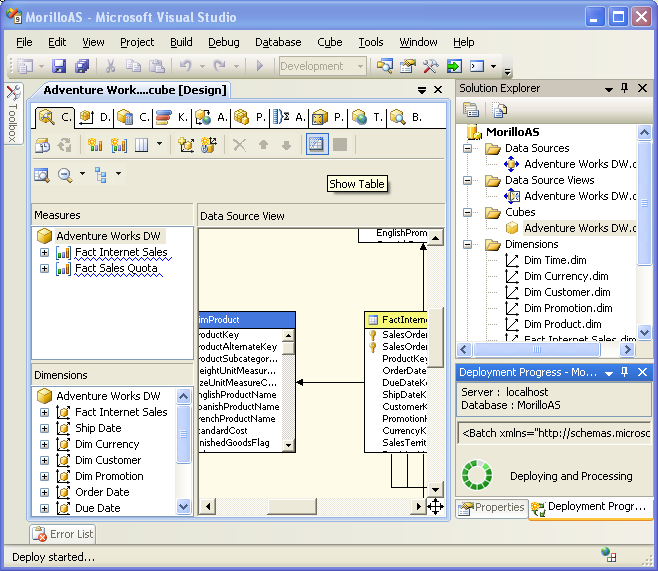
Task: Select Dim Promotion.dim in Solution Explorer
Action: pos(567,308)
